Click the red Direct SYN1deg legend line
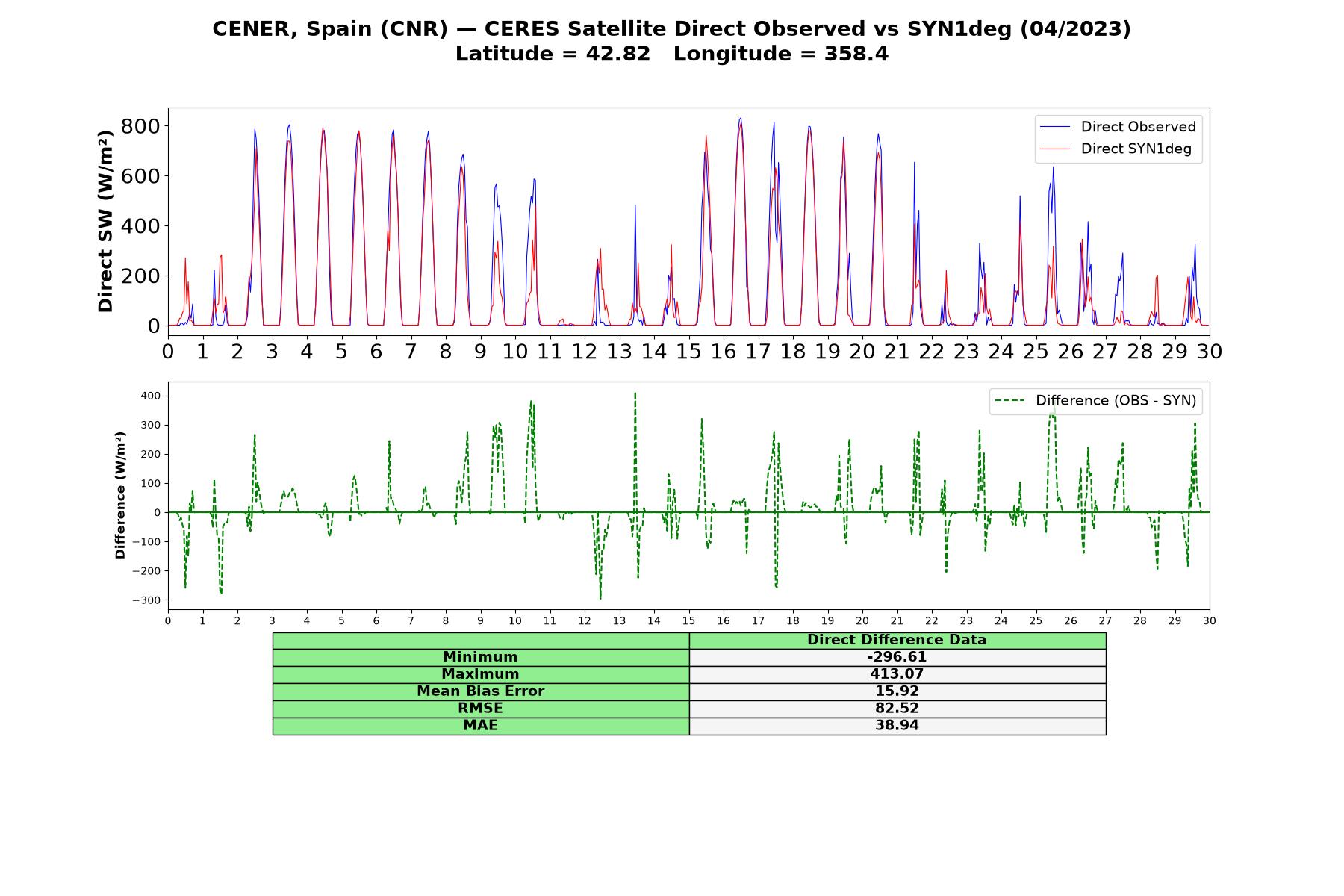 [x=1055, y=149]
